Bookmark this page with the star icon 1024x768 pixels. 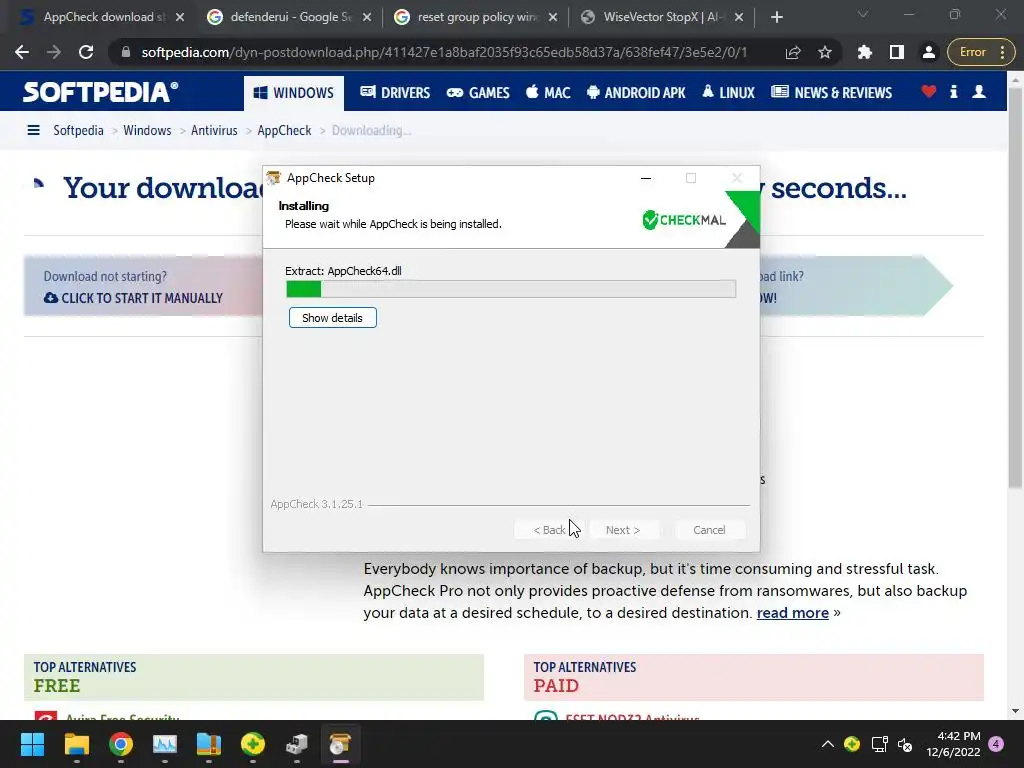pyautogui.click(x=825, y=52)
